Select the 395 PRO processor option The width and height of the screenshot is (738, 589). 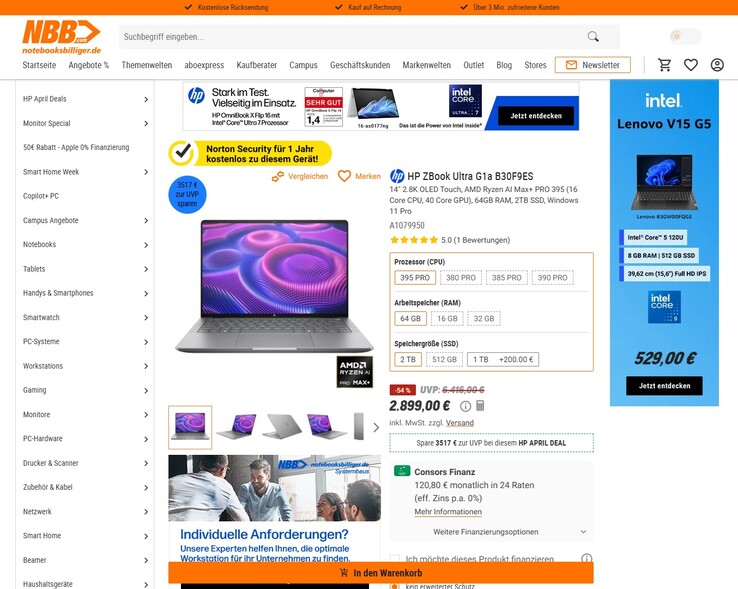415,278
